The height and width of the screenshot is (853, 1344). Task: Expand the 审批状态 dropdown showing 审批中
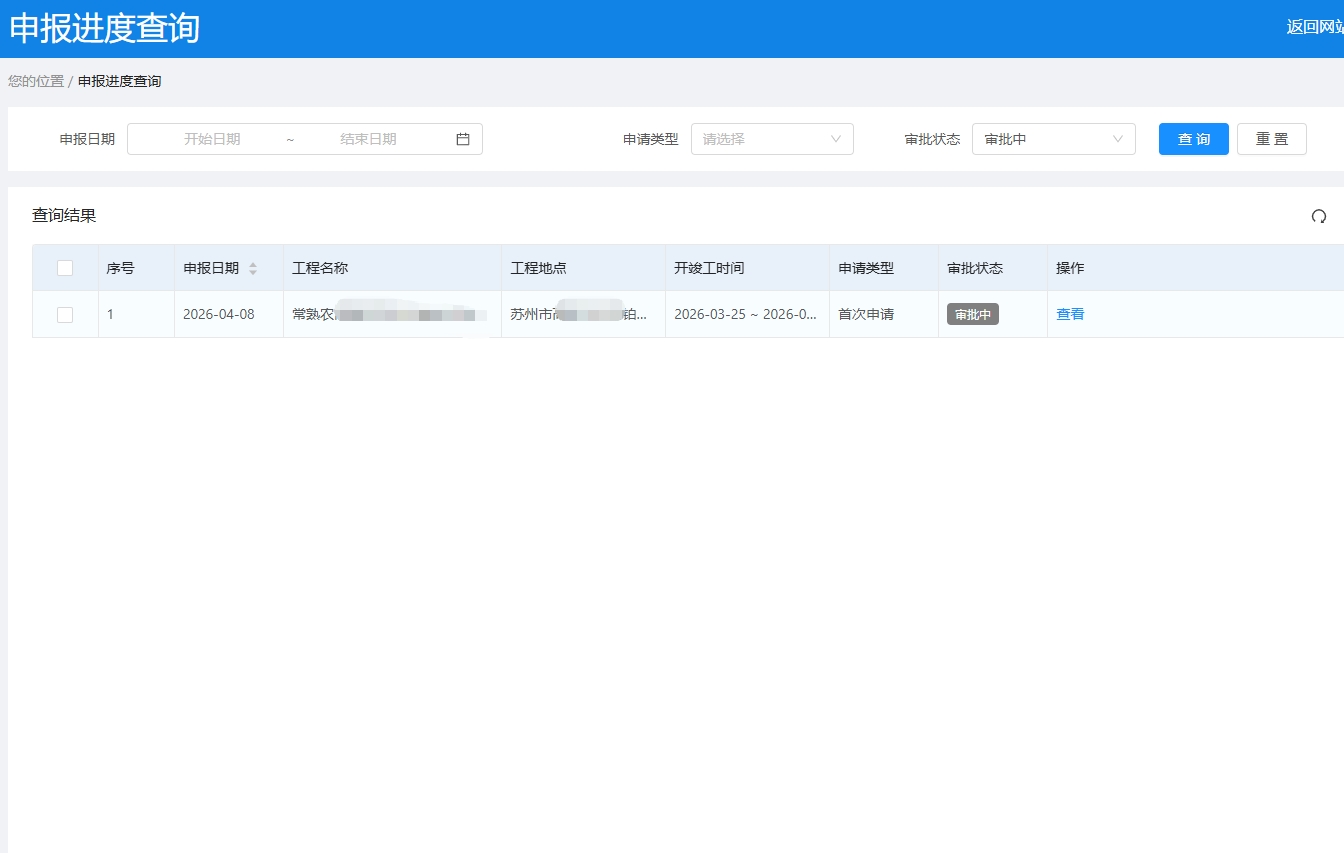pos(1053,139)
